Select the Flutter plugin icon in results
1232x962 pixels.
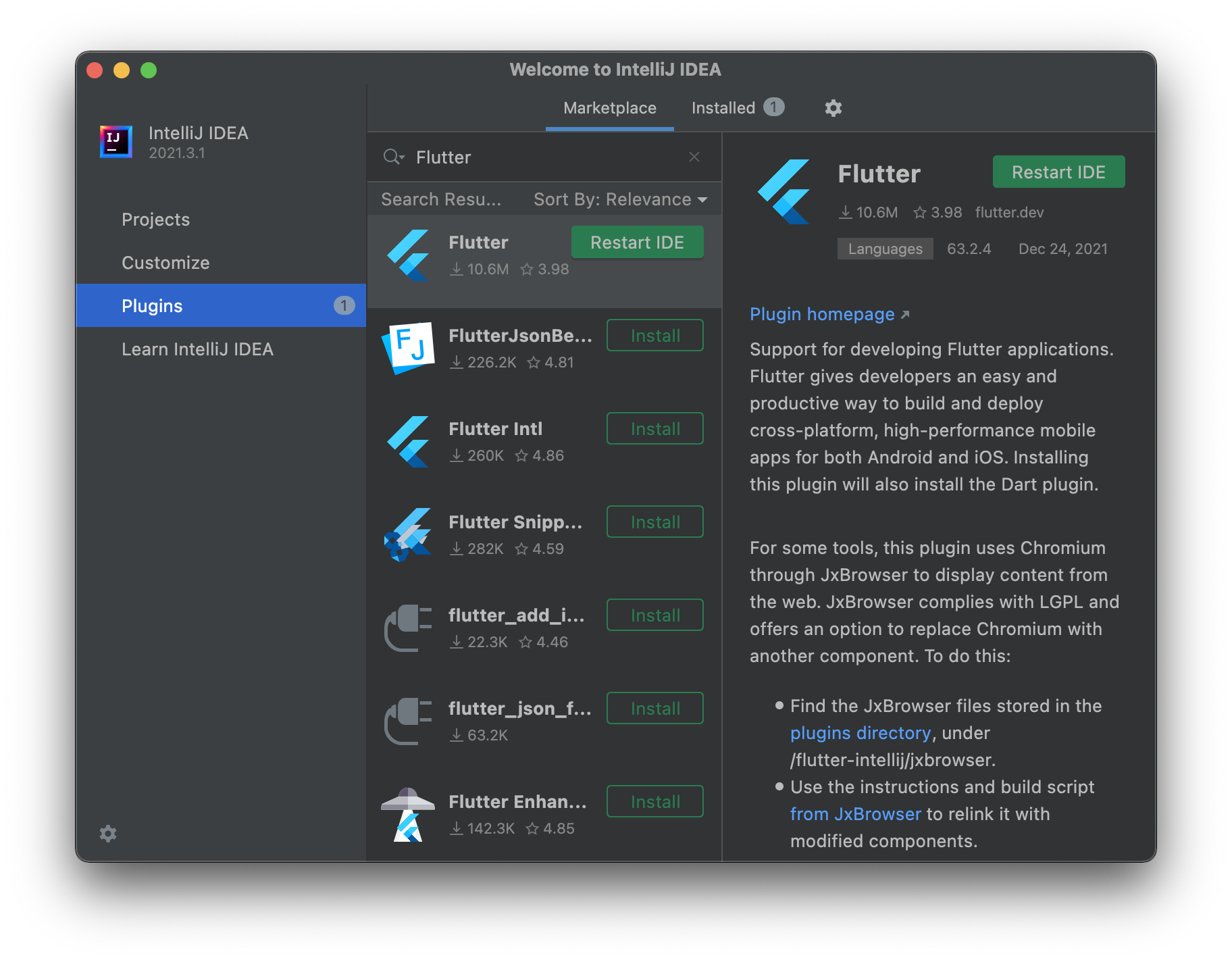click(x=409, y=255)
